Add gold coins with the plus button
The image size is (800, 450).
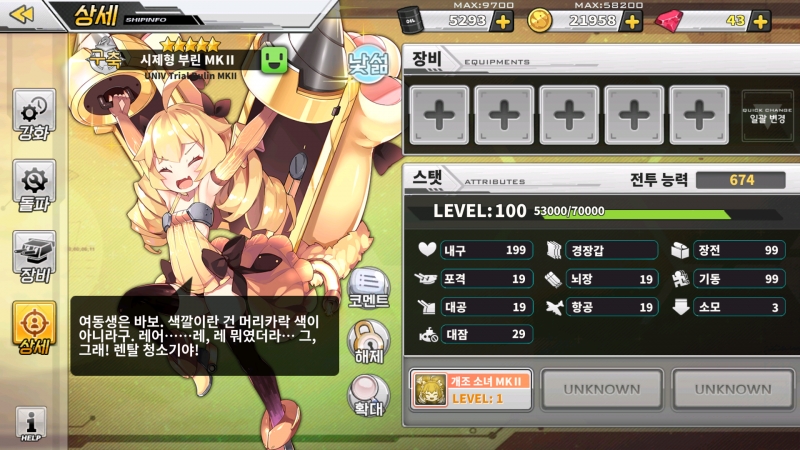(x=632, y=21)
